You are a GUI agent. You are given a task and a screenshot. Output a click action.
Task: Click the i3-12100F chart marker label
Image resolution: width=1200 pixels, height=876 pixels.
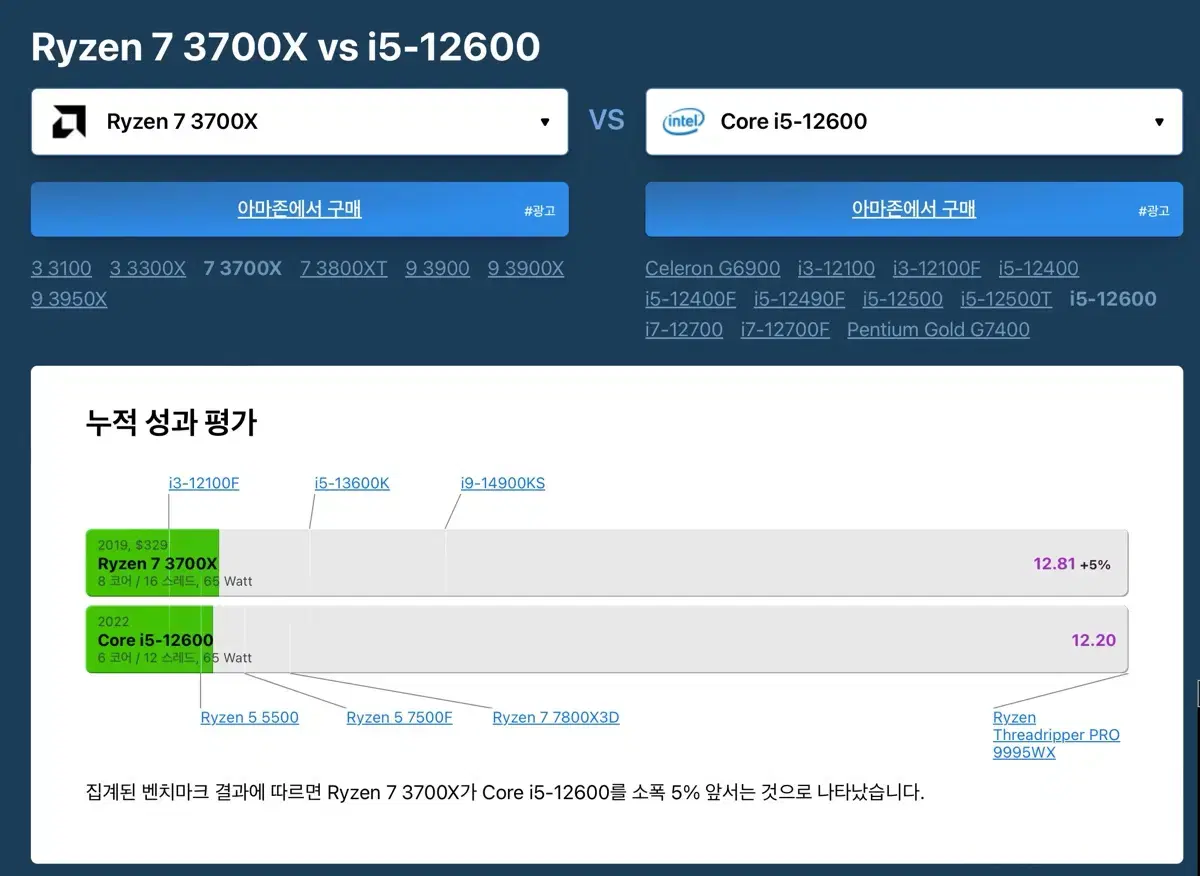[x=204, y=483]
